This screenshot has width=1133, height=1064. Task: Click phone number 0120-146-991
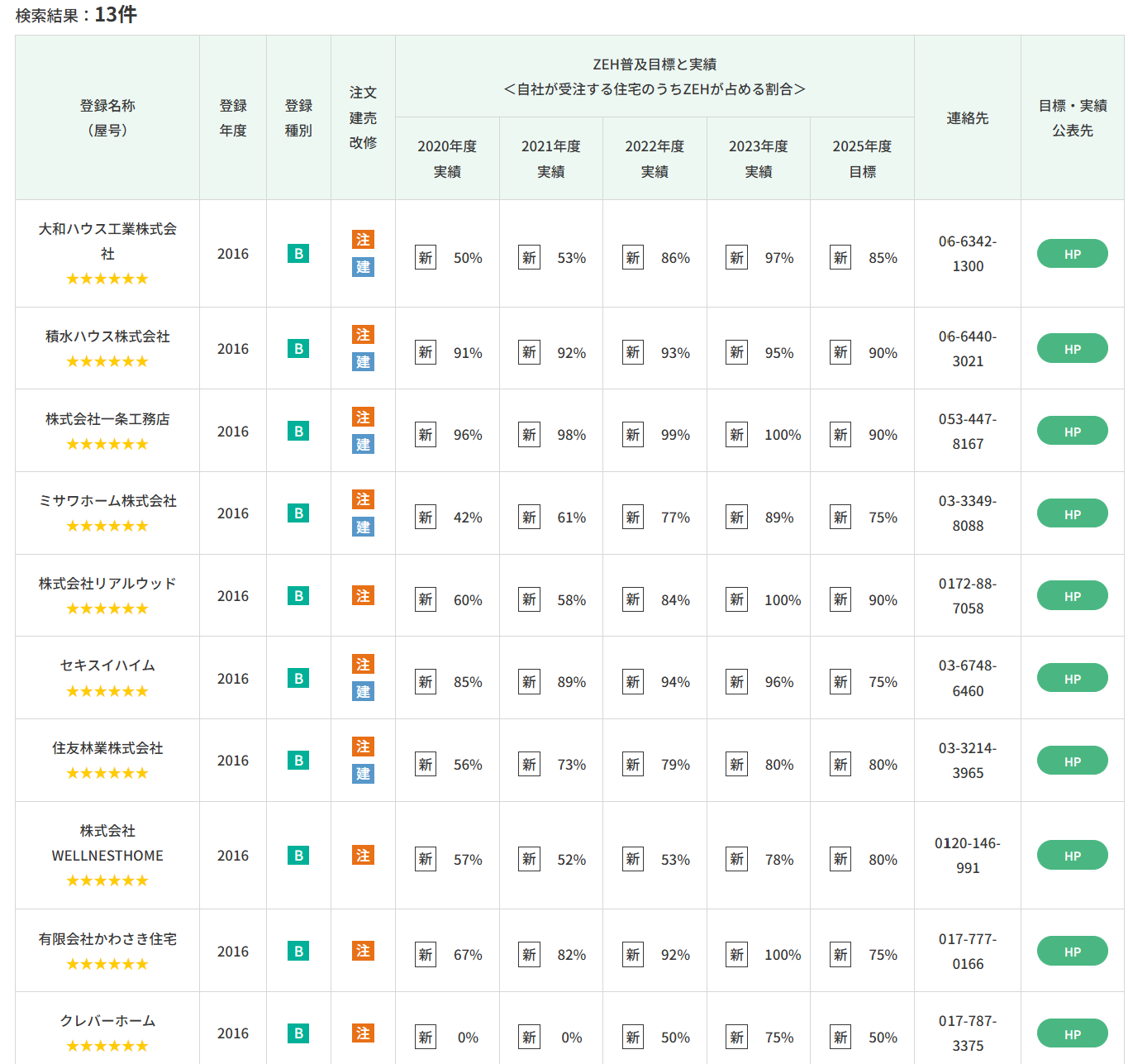(x=968, y=856)
